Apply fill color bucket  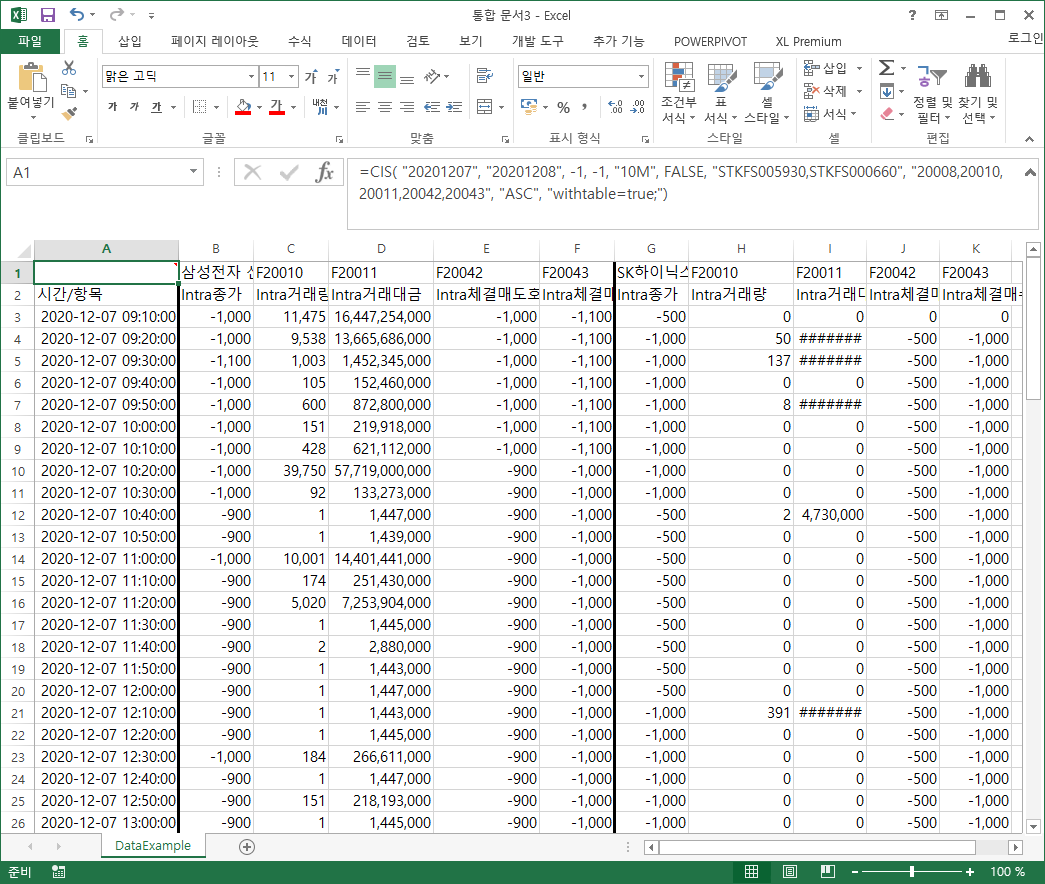tap(243, 107)
